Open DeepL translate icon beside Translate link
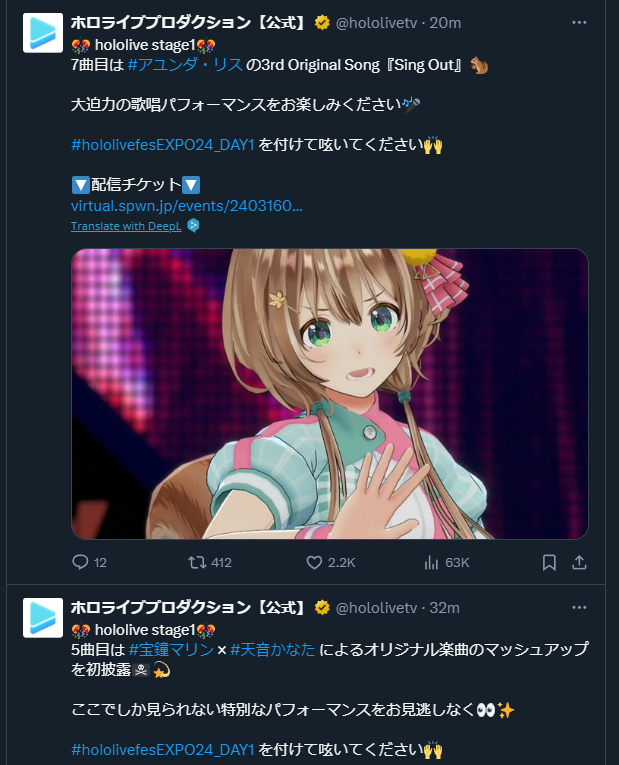This screenshot has height=765, width=619. tap(193, 225)
